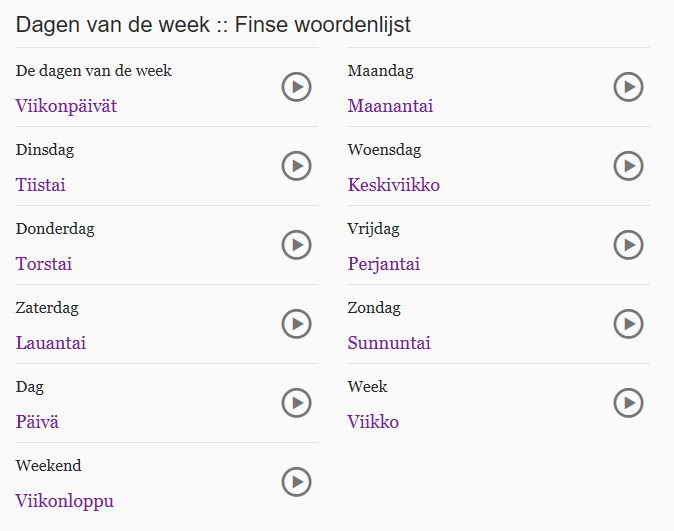Image resolution: width=674 pixels, height=531 pixels.
Task: Click the Finnish word Lauantai
Action: coord(51,343)
